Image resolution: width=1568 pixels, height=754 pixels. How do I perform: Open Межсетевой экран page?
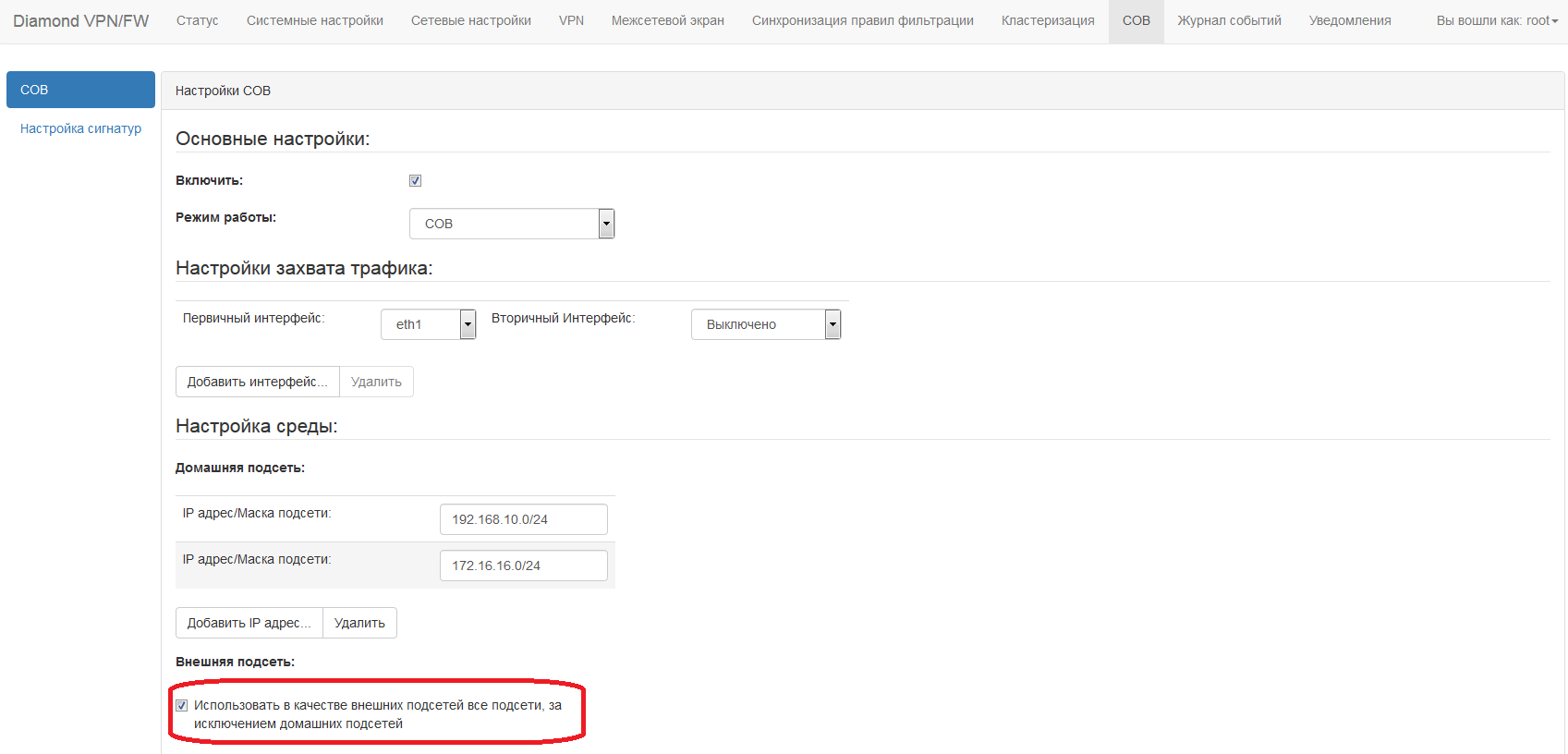click(667, 20)
